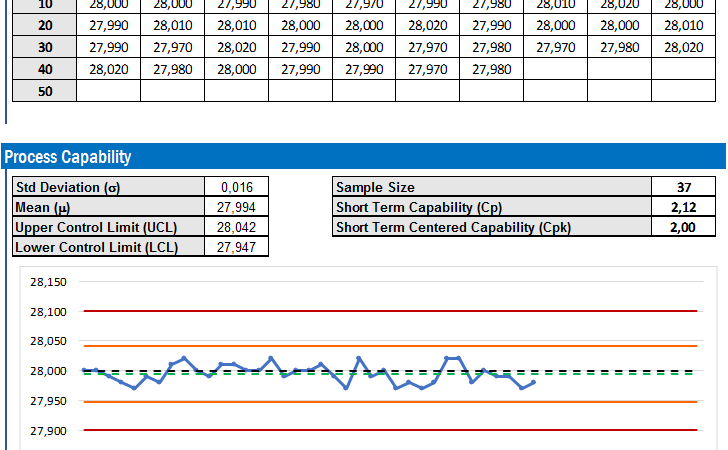Click the 28,100 axis label on chart

[x=48, y=312]
